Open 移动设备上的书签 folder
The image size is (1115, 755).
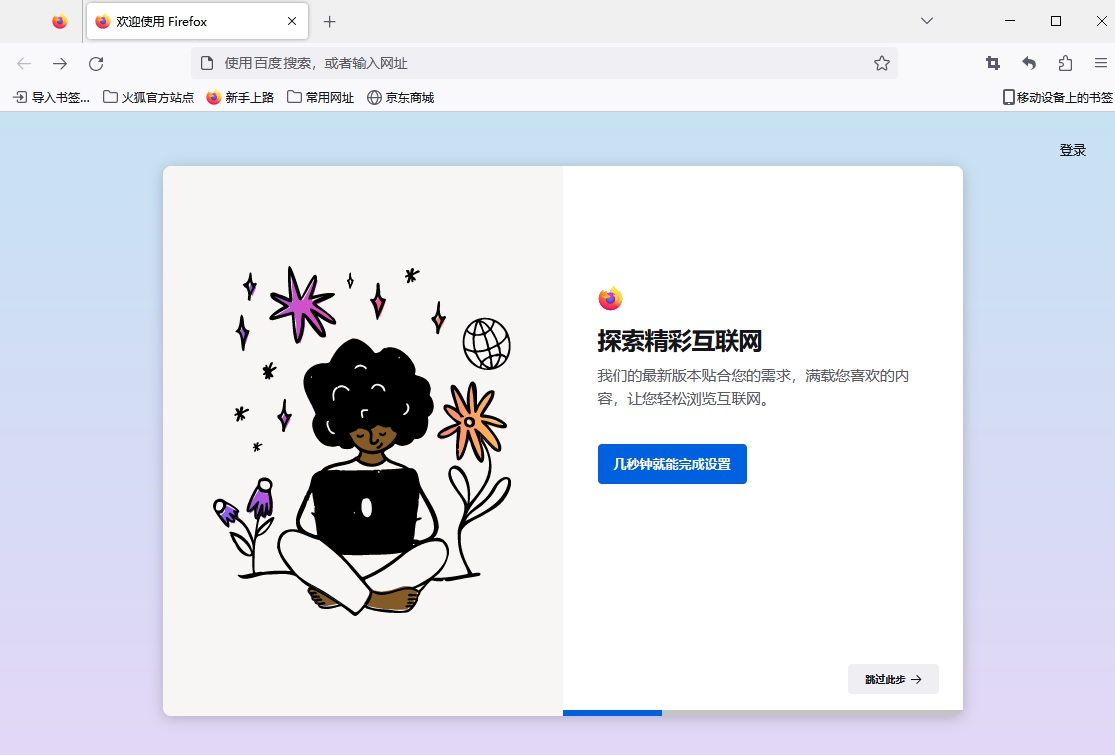pos(1057,97)
